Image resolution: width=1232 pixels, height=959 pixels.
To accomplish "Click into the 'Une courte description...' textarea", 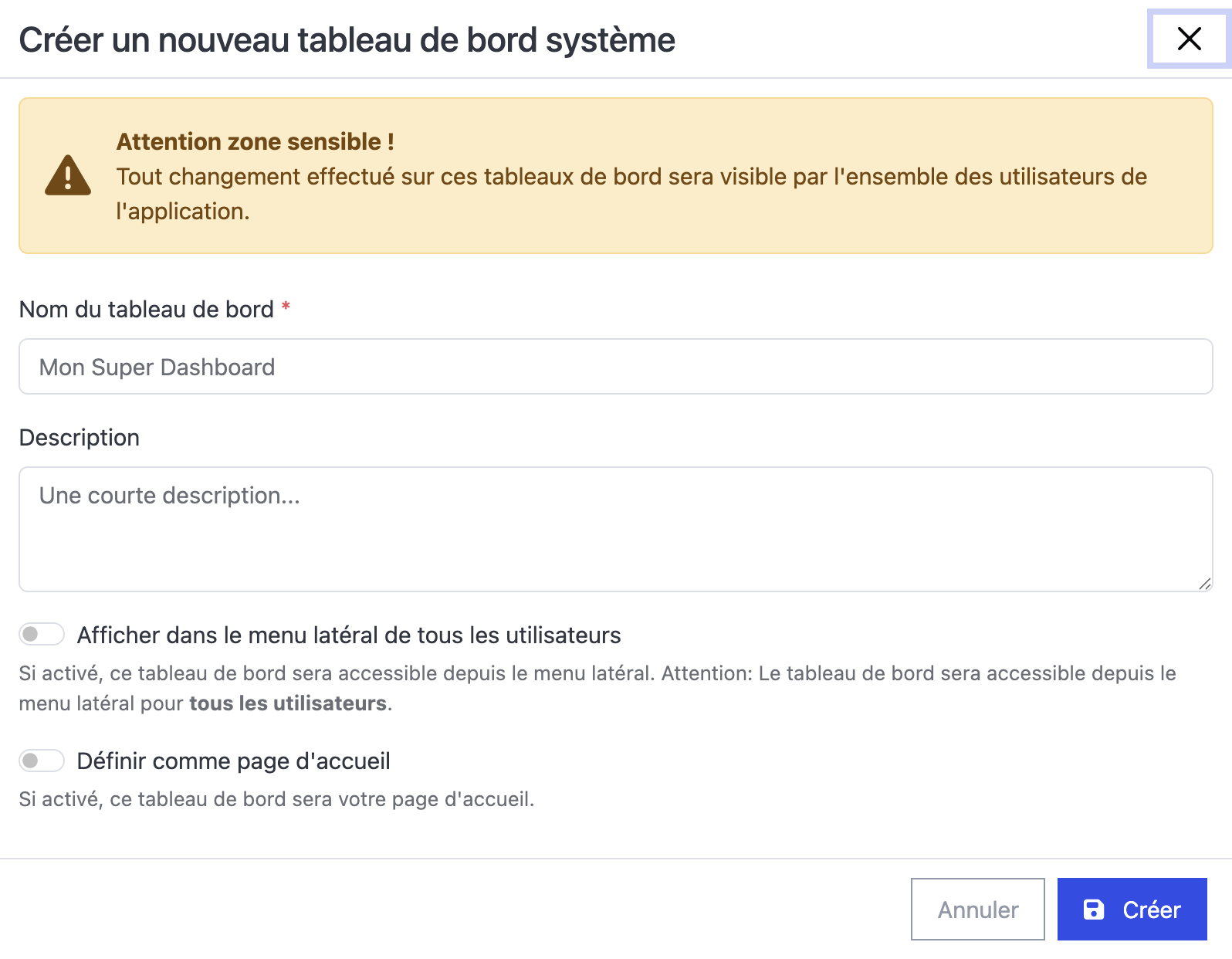I will tap(615, 529).
